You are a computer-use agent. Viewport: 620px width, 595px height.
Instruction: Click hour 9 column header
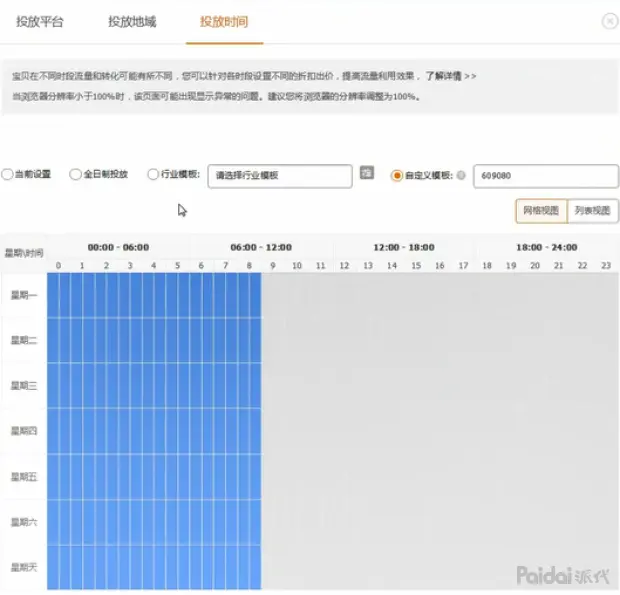click(273, 266)
